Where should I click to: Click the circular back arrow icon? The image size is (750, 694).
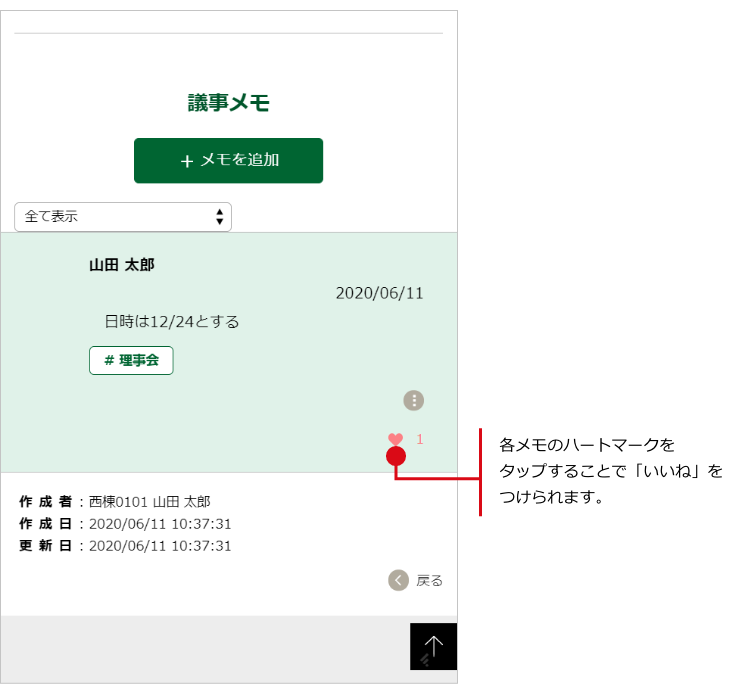click(x=398, y=580)
